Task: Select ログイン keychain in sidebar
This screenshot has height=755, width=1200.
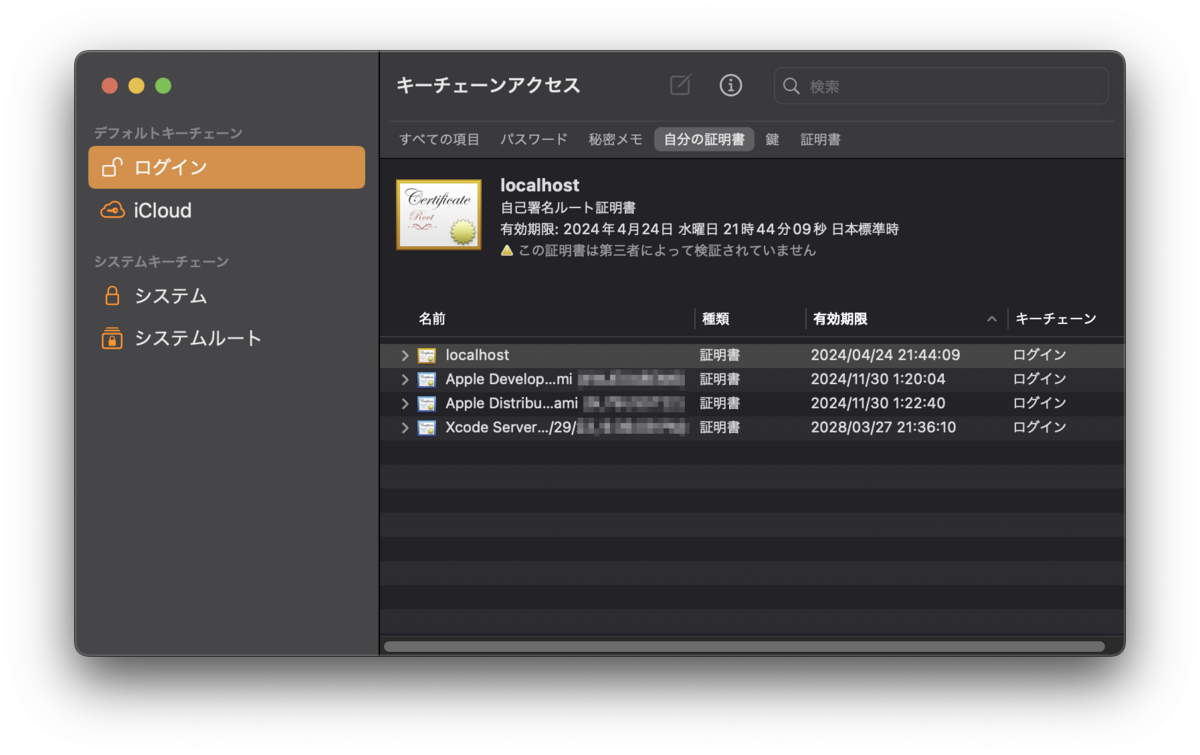Action: pyautogui.click(x=227, y=167)
